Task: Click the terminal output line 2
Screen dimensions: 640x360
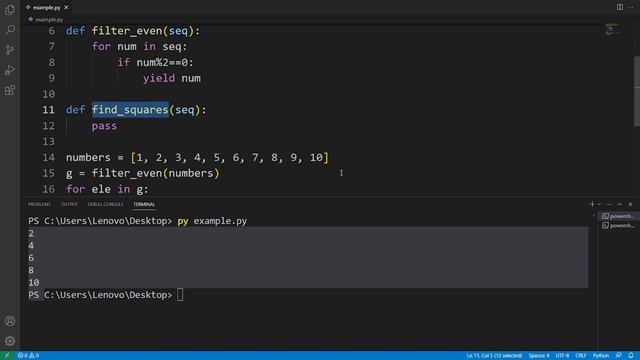Action: tap(31, 233)
